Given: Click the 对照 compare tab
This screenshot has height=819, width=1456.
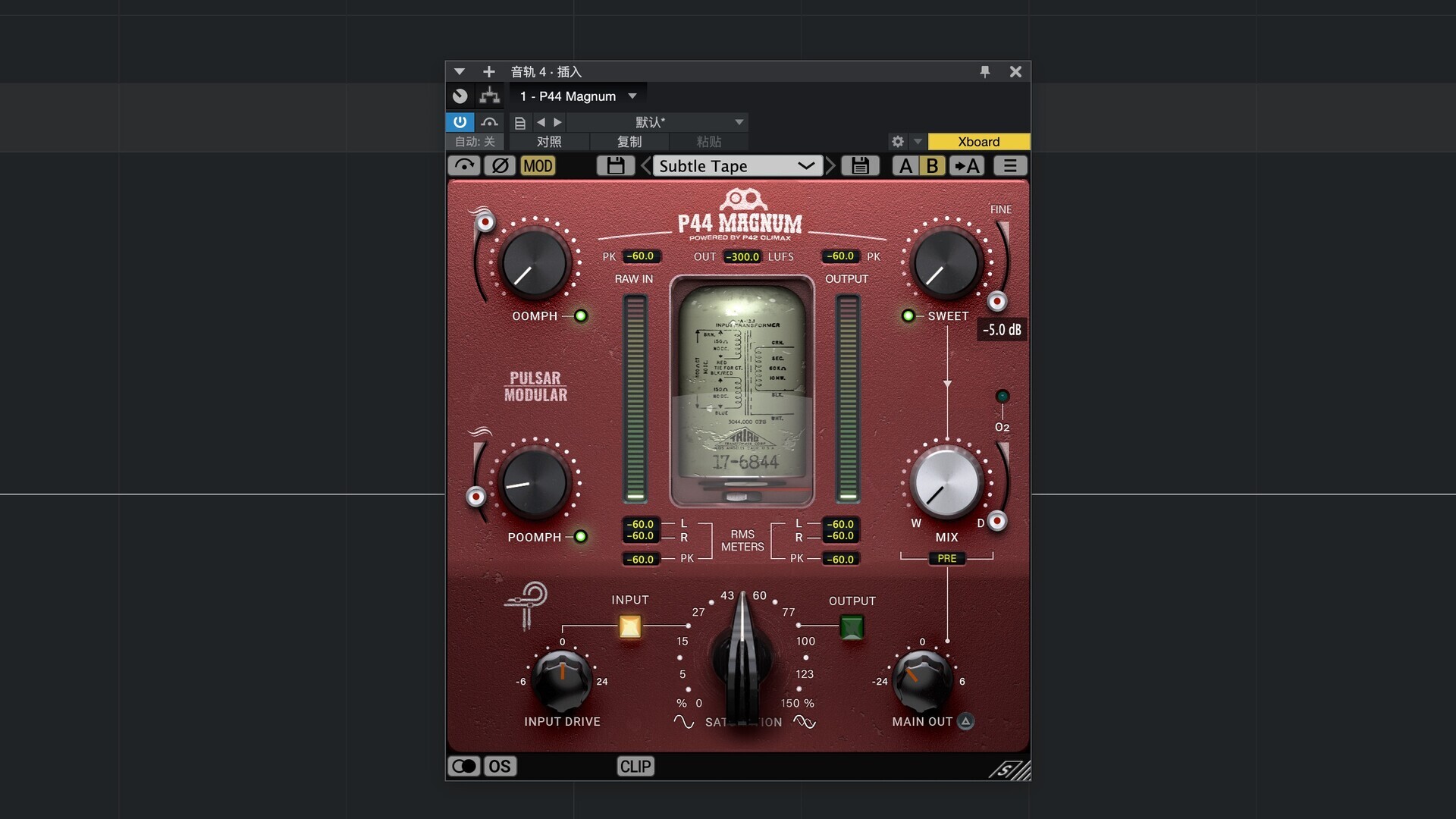Looking at the screenshot, I should pos(549,142).
